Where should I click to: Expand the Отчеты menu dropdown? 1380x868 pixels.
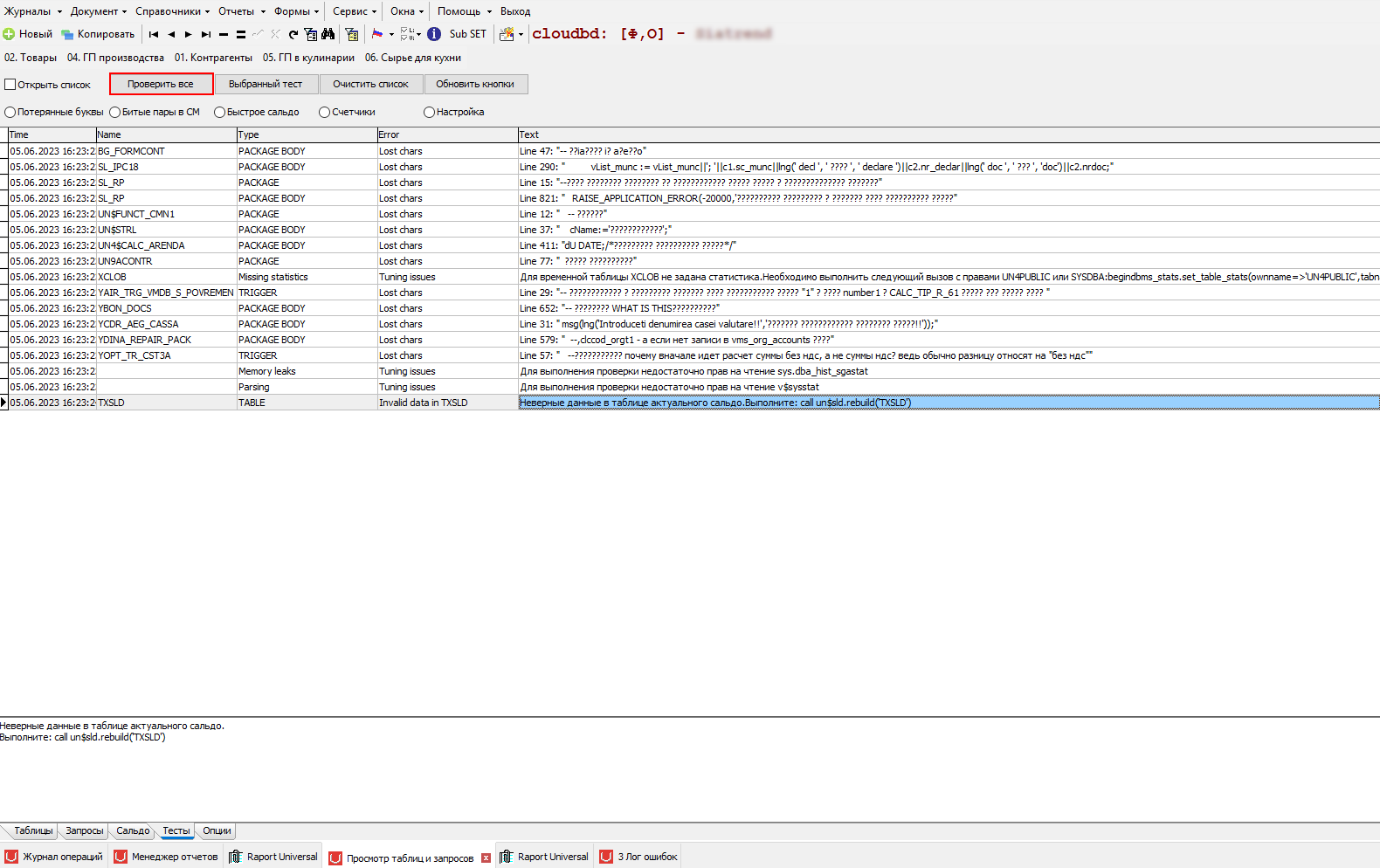click(263, 12)
